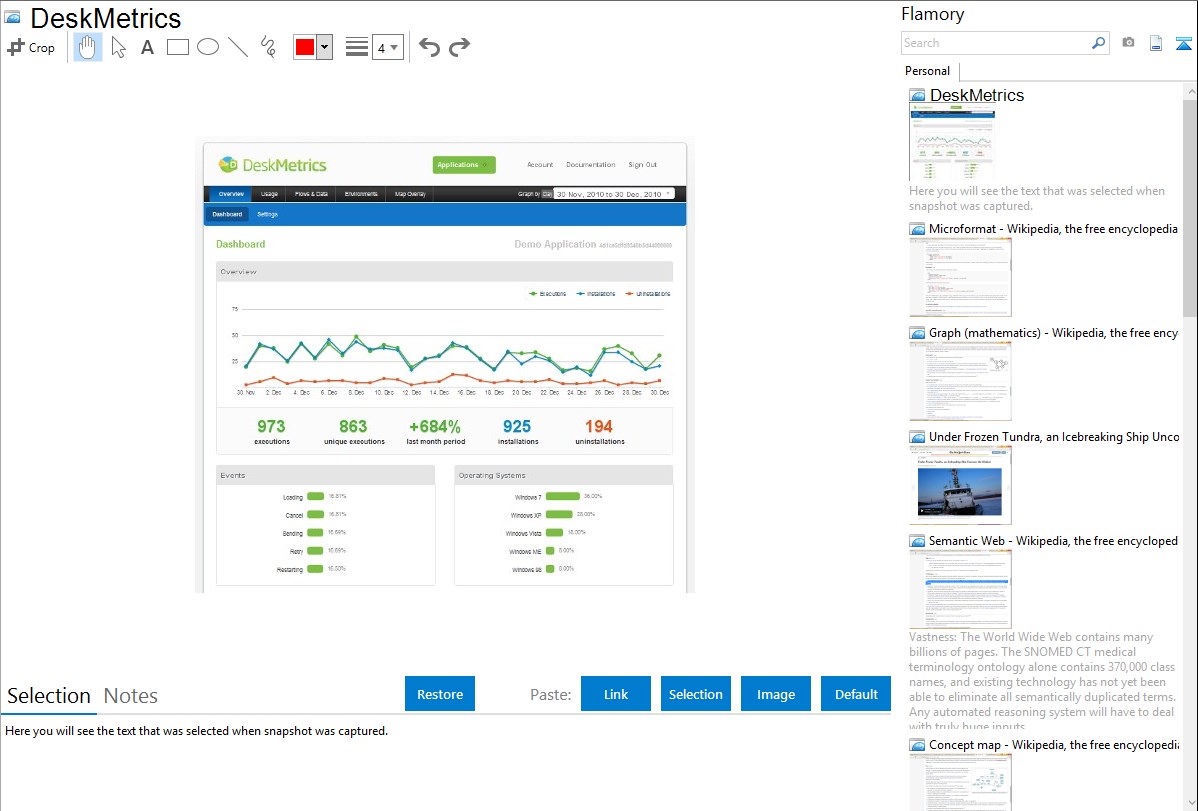Pick the ellipse drawing tool
Viewport: 1198px width, 811px height.
[x=208, y=47]
